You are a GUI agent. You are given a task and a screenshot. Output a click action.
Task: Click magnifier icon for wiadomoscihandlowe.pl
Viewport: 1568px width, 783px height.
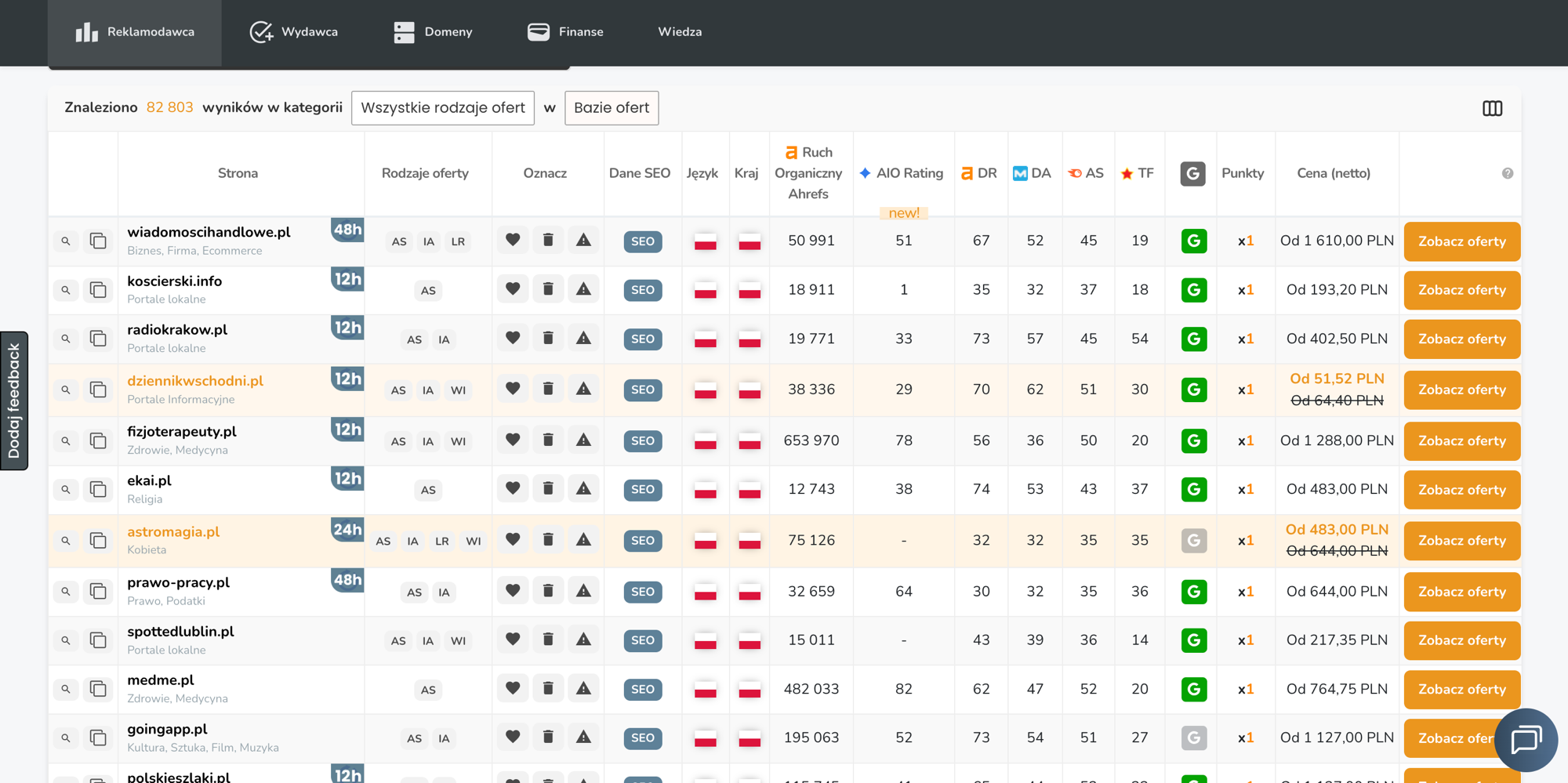tap(66, 241)
